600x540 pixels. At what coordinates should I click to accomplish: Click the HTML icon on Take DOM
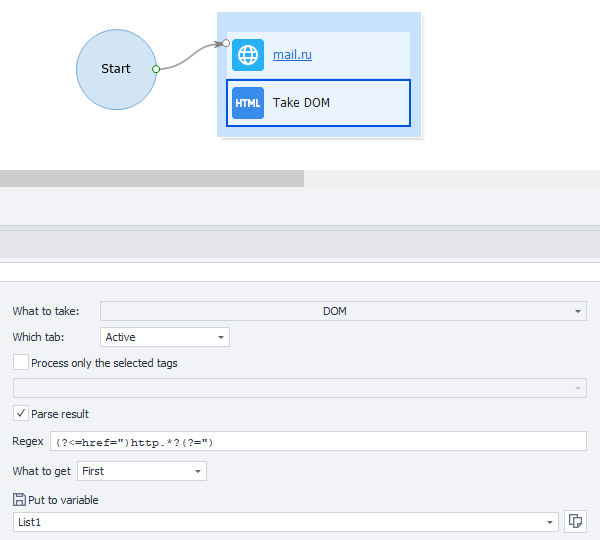pos(248,103)
